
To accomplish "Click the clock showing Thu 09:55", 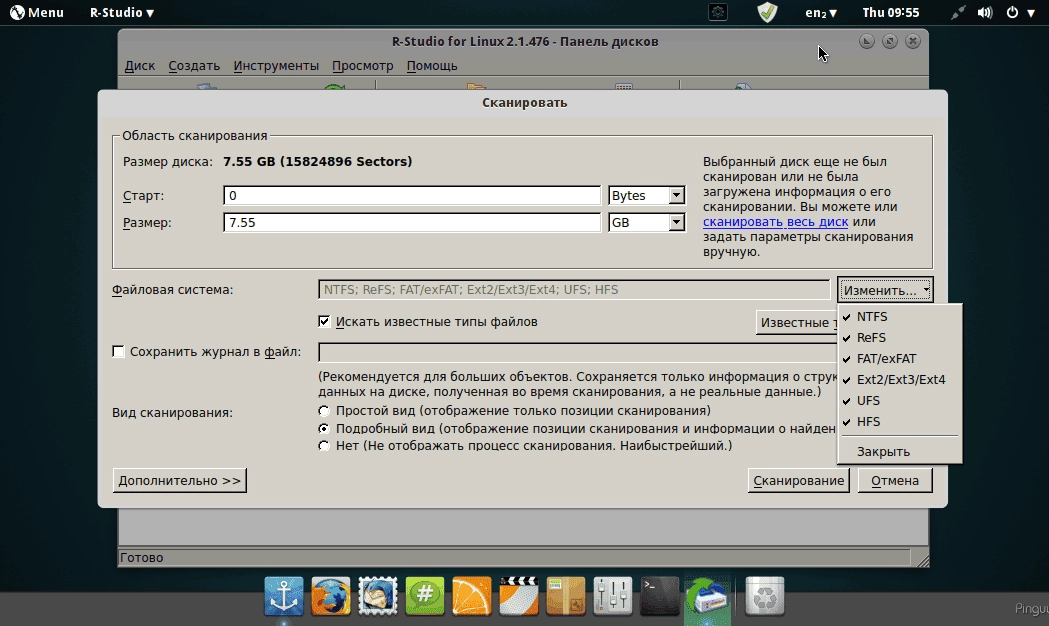I will [x=890, y=12].
